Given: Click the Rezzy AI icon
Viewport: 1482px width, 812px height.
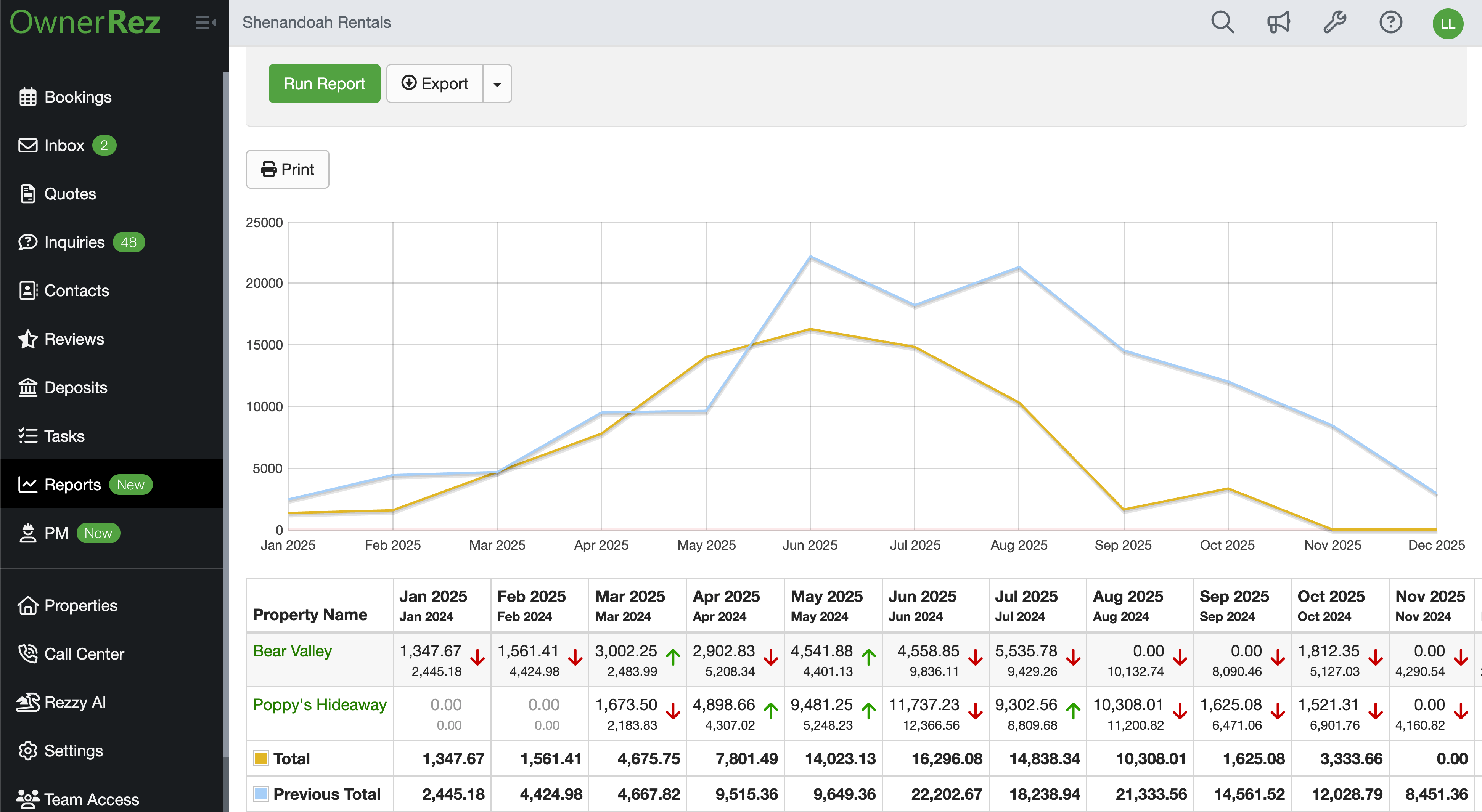Looking at the screenshot, I should 27,702.
